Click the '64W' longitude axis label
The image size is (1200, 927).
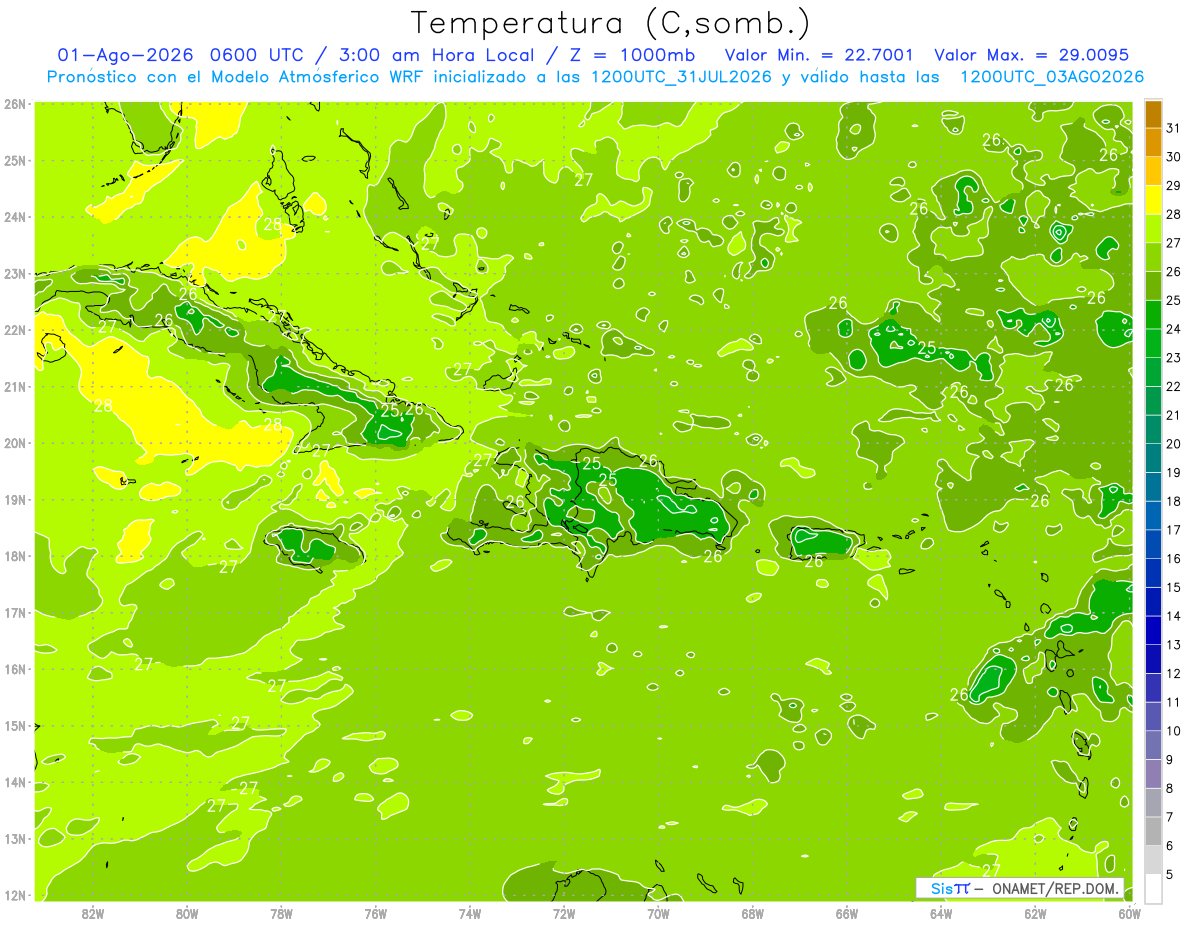click(941, 912)
